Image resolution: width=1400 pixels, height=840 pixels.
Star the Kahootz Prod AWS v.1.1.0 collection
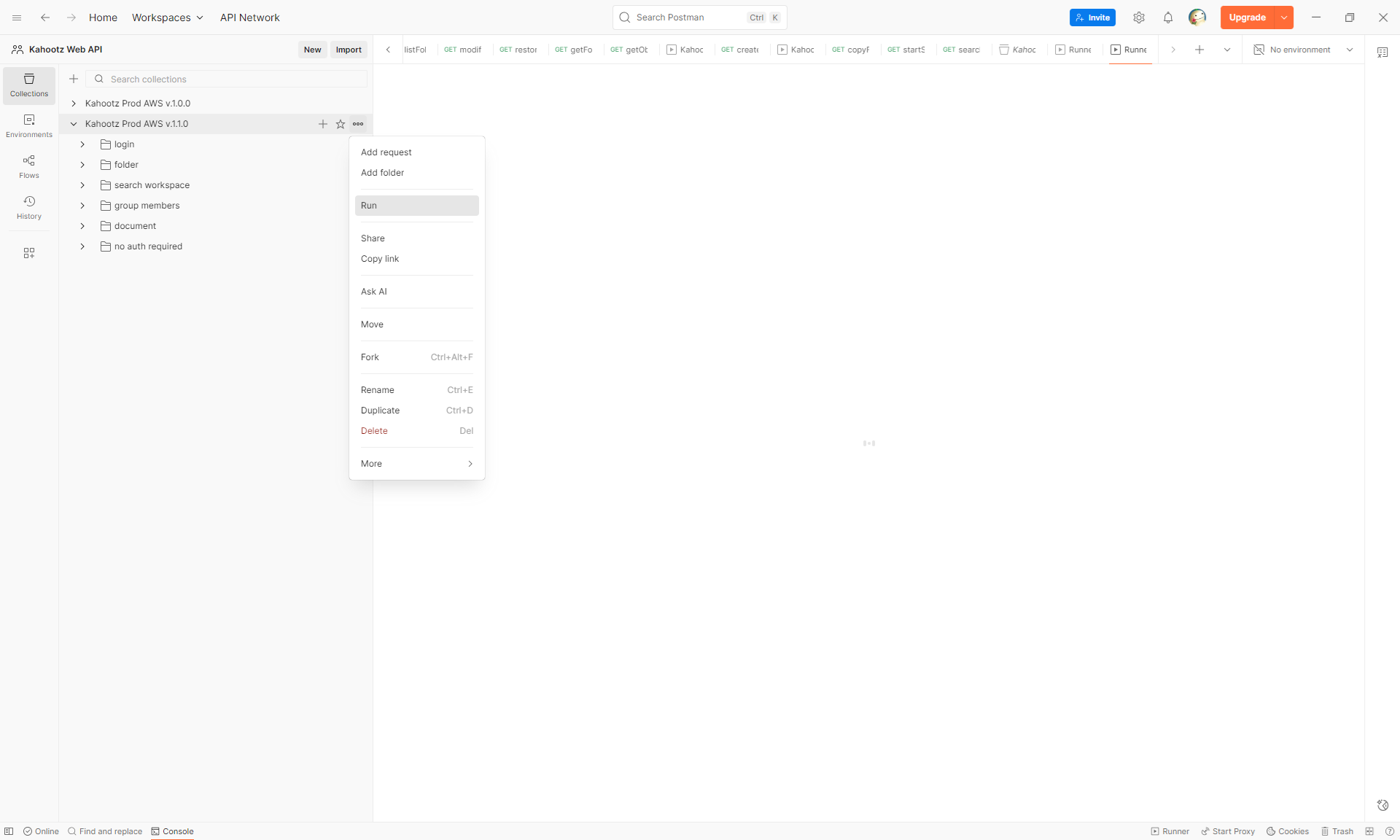(341, 124)
